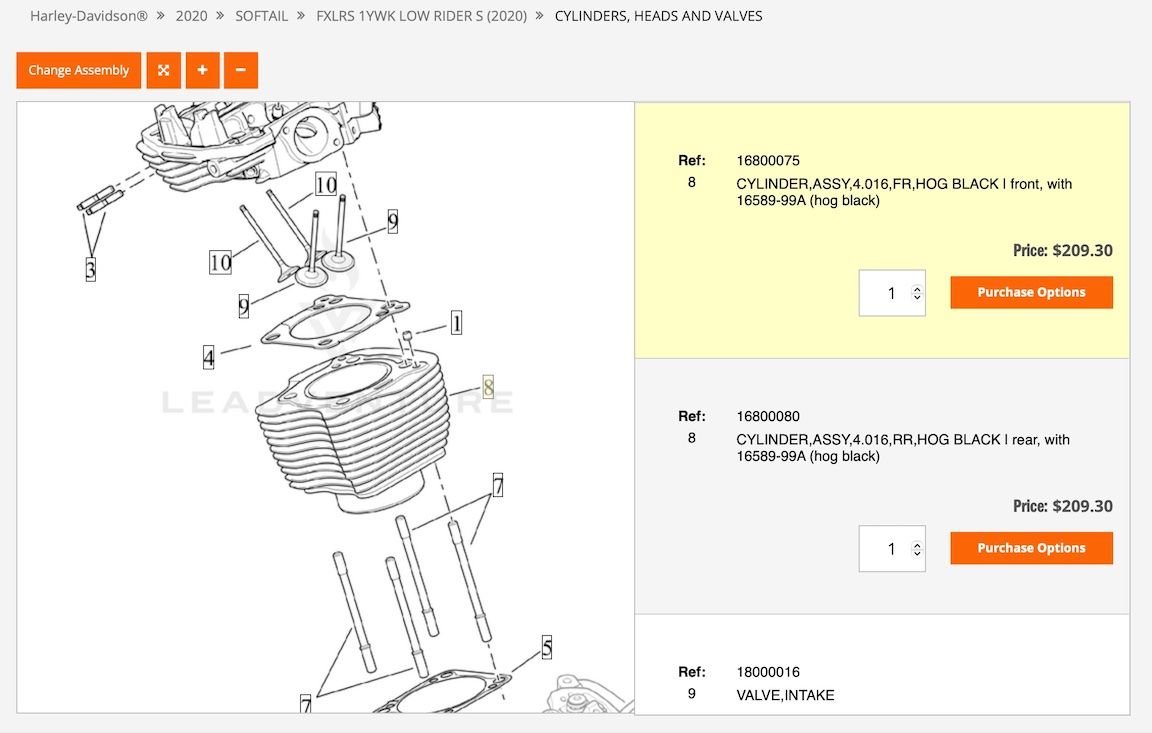This screenshot has width=1152, height=733.
Task: Zoom in the diagram with plus icon
Action: 202,71
